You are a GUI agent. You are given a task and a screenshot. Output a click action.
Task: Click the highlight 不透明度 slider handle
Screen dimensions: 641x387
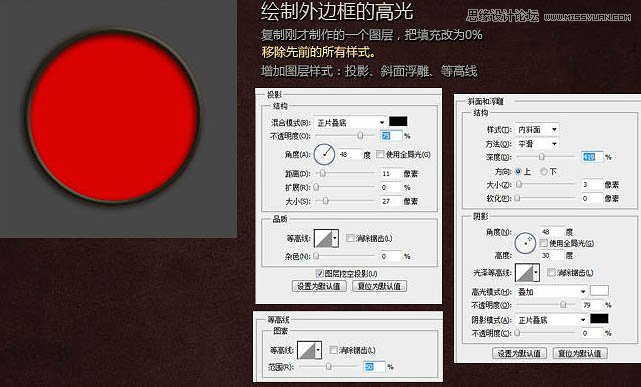click(563, 304)
